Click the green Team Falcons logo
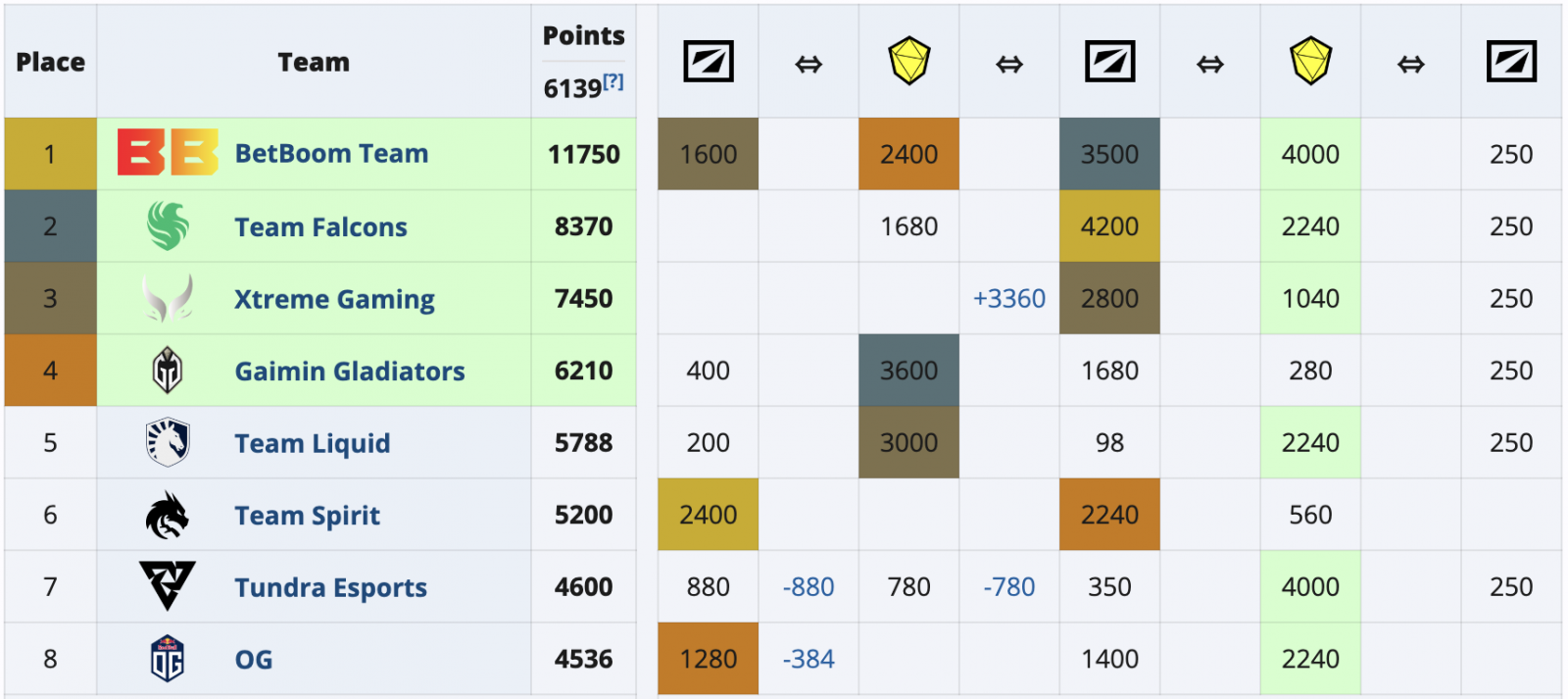 tap(168, 226)
